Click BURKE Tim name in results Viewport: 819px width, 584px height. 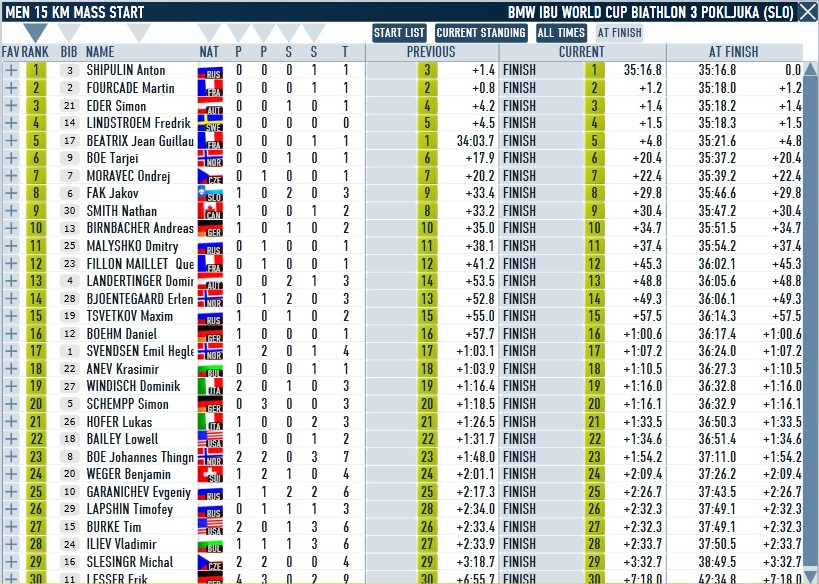[x=114, y=527]
